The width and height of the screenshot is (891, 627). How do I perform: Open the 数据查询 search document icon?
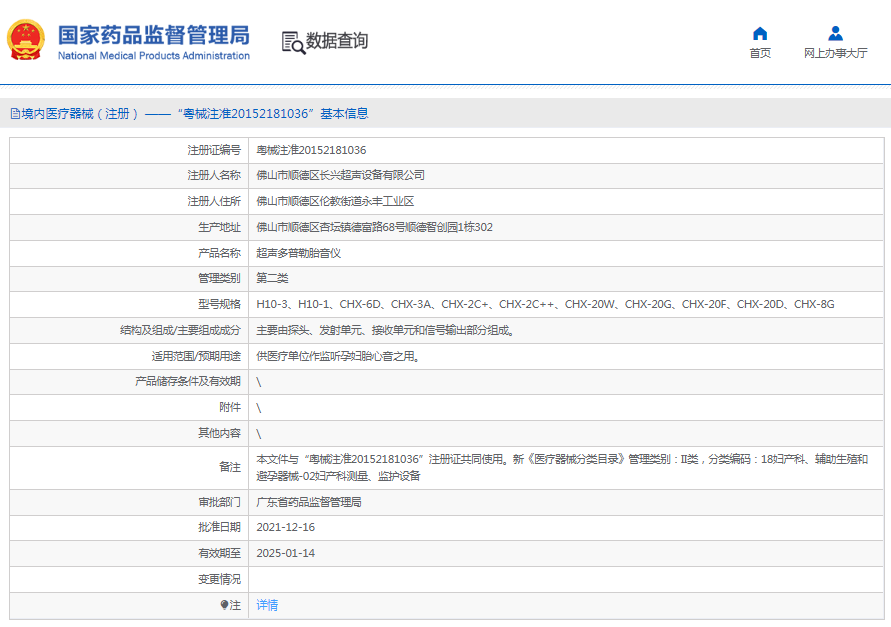[293, 43]
